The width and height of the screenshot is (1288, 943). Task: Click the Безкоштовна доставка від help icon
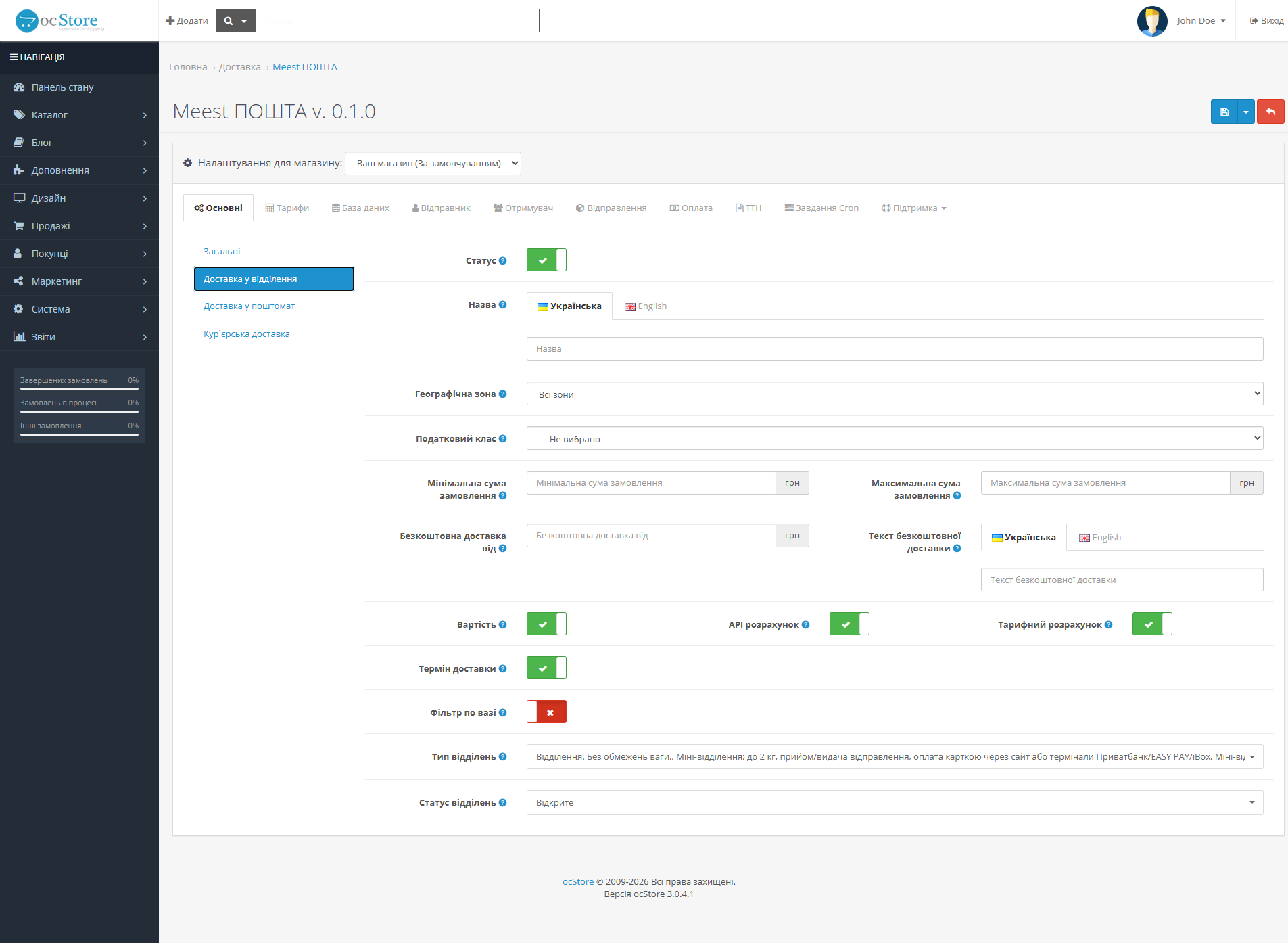[x=502, y=548]
